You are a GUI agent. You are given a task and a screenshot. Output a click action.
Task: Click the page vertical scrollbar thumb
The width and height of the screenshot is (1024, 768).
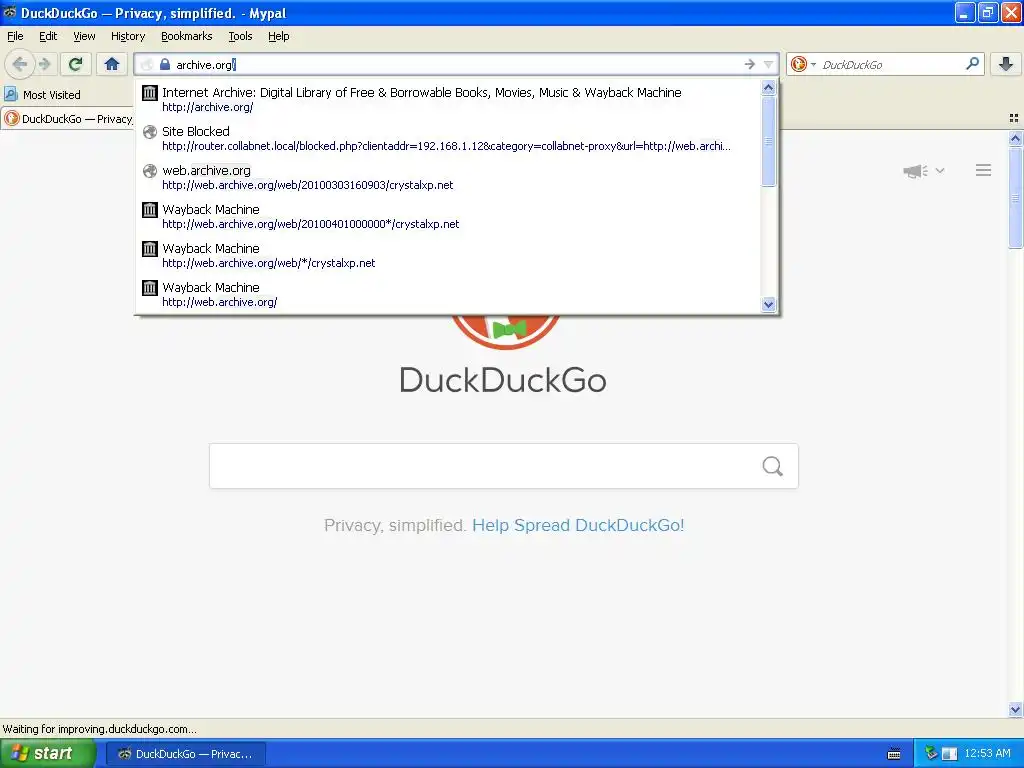(1015, 197)
